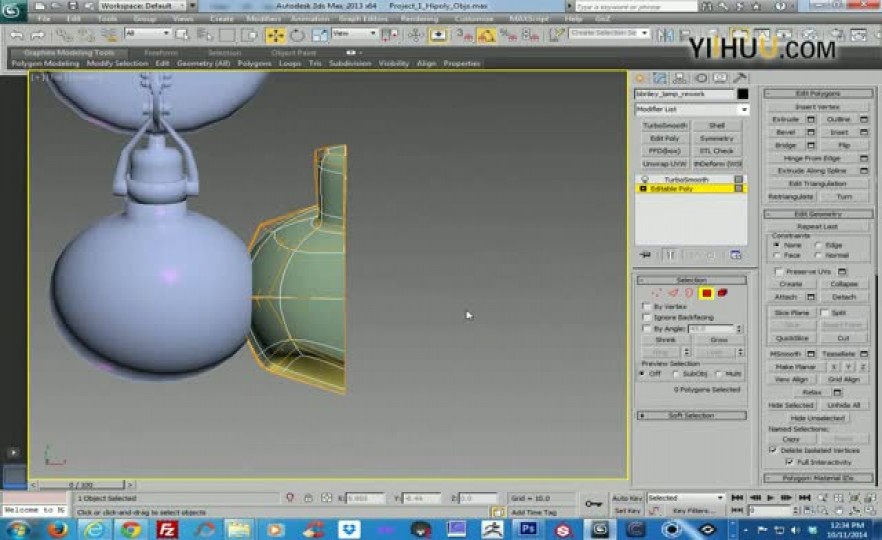
Task: Click Configure Modifier Sets icon
Action: coord(736,255)
